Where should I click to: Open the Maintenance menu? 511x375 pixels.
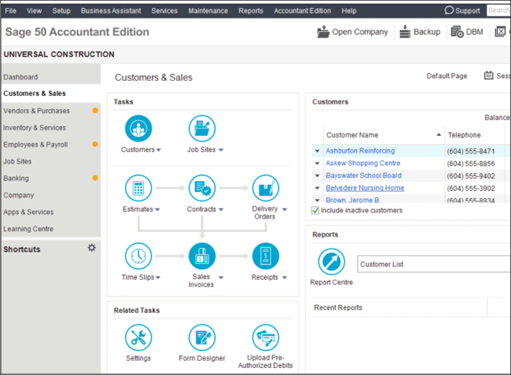pyautogui.click(x=208, y=11)
